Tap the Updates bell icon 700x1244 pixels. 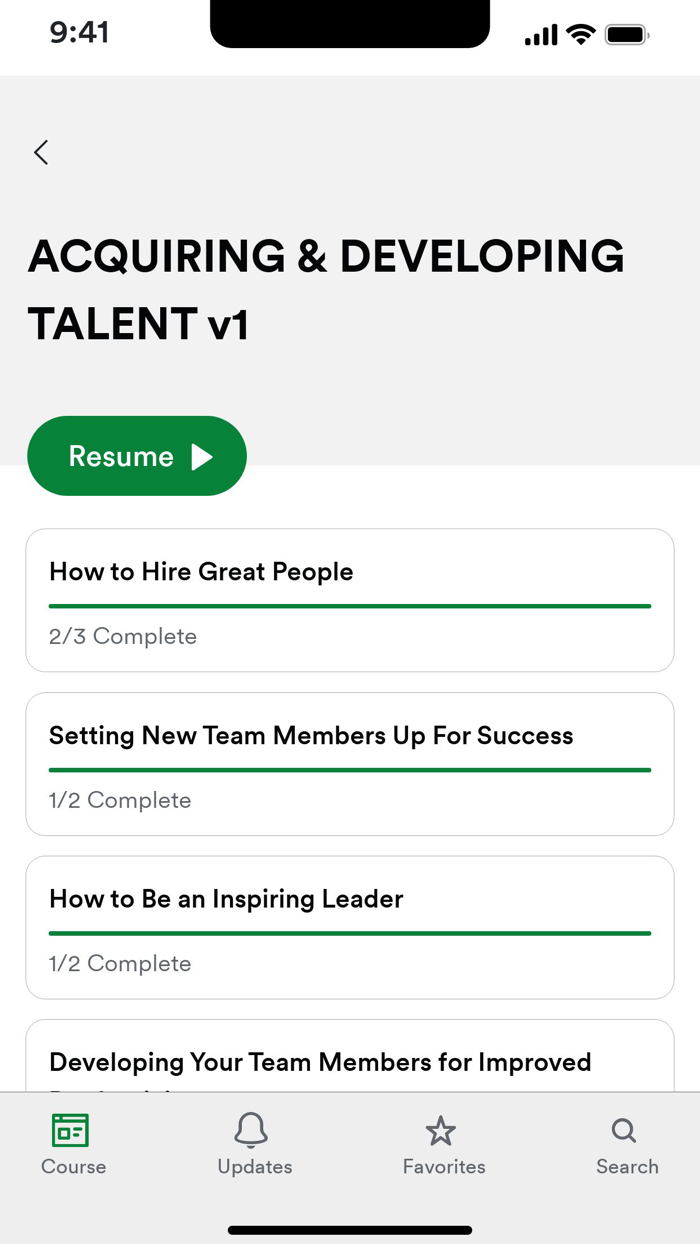pyautogui.click(x=253, y=1130)
